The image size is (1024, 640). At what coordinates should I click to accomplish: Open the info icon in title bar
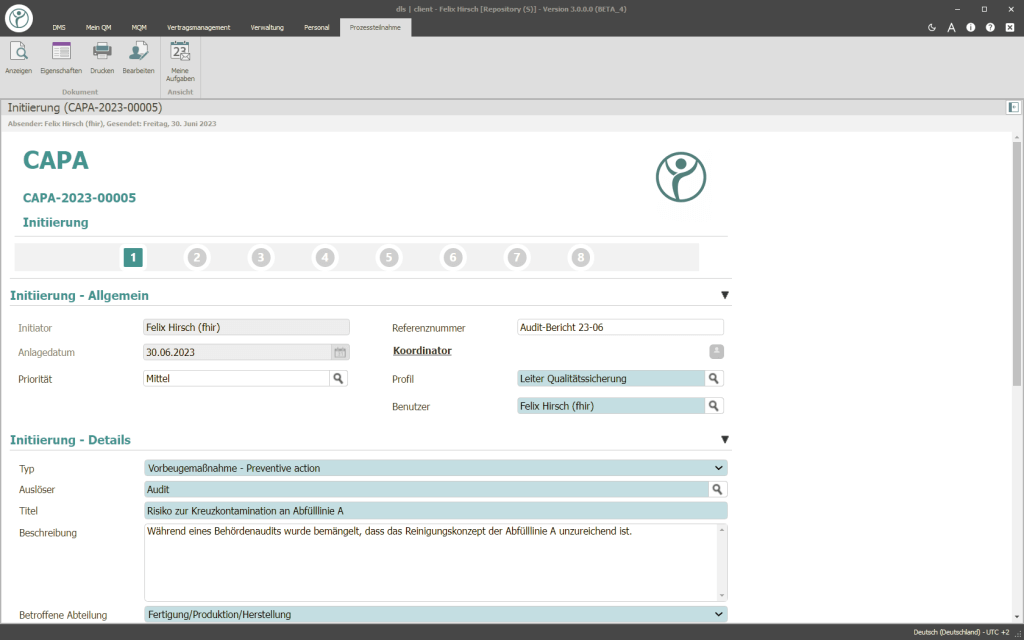[971, 27]
